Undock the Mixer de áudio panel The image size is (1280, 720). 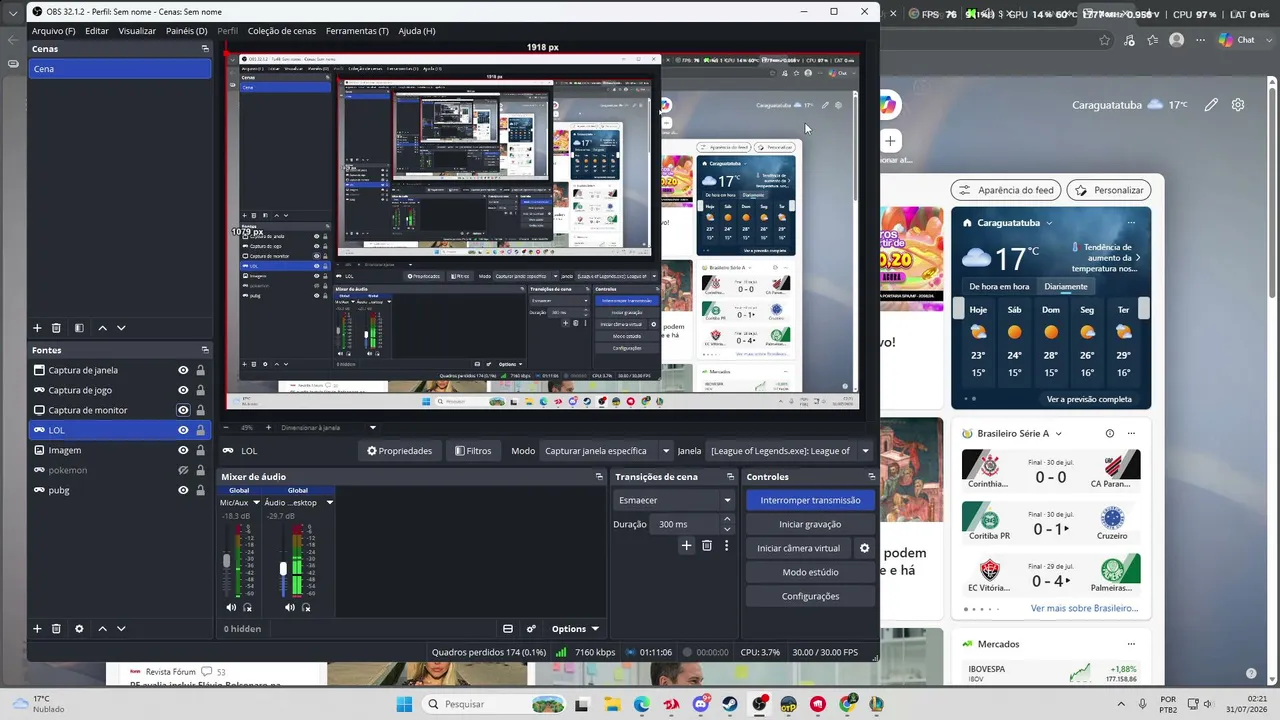[x=599, y=477]
